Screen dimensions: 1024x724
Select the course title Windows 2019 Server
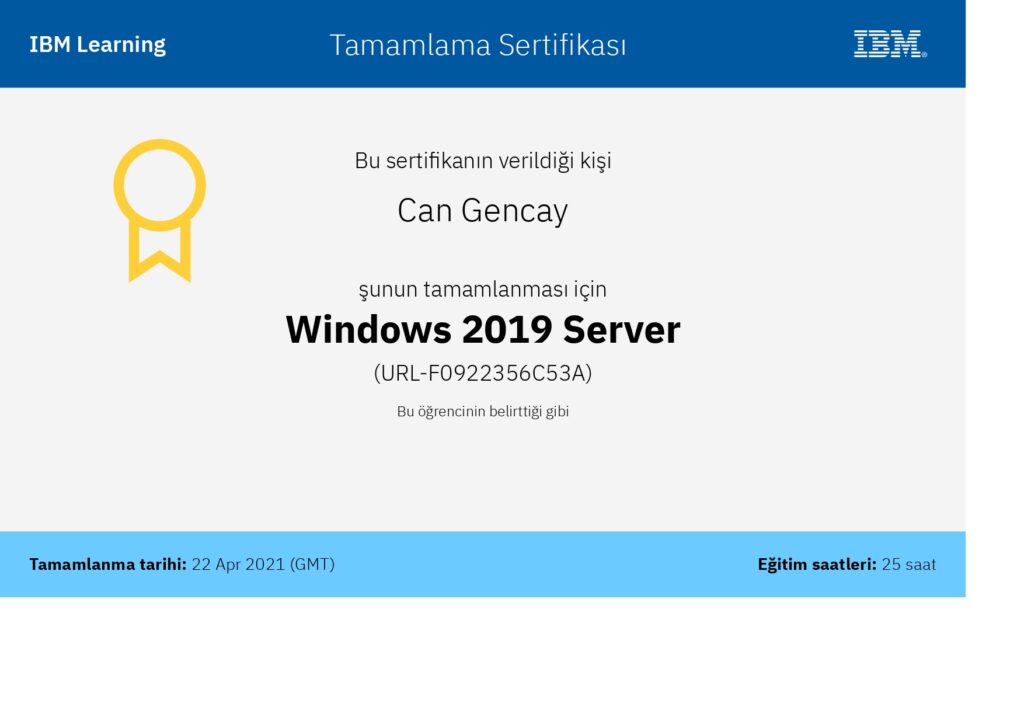483,329
